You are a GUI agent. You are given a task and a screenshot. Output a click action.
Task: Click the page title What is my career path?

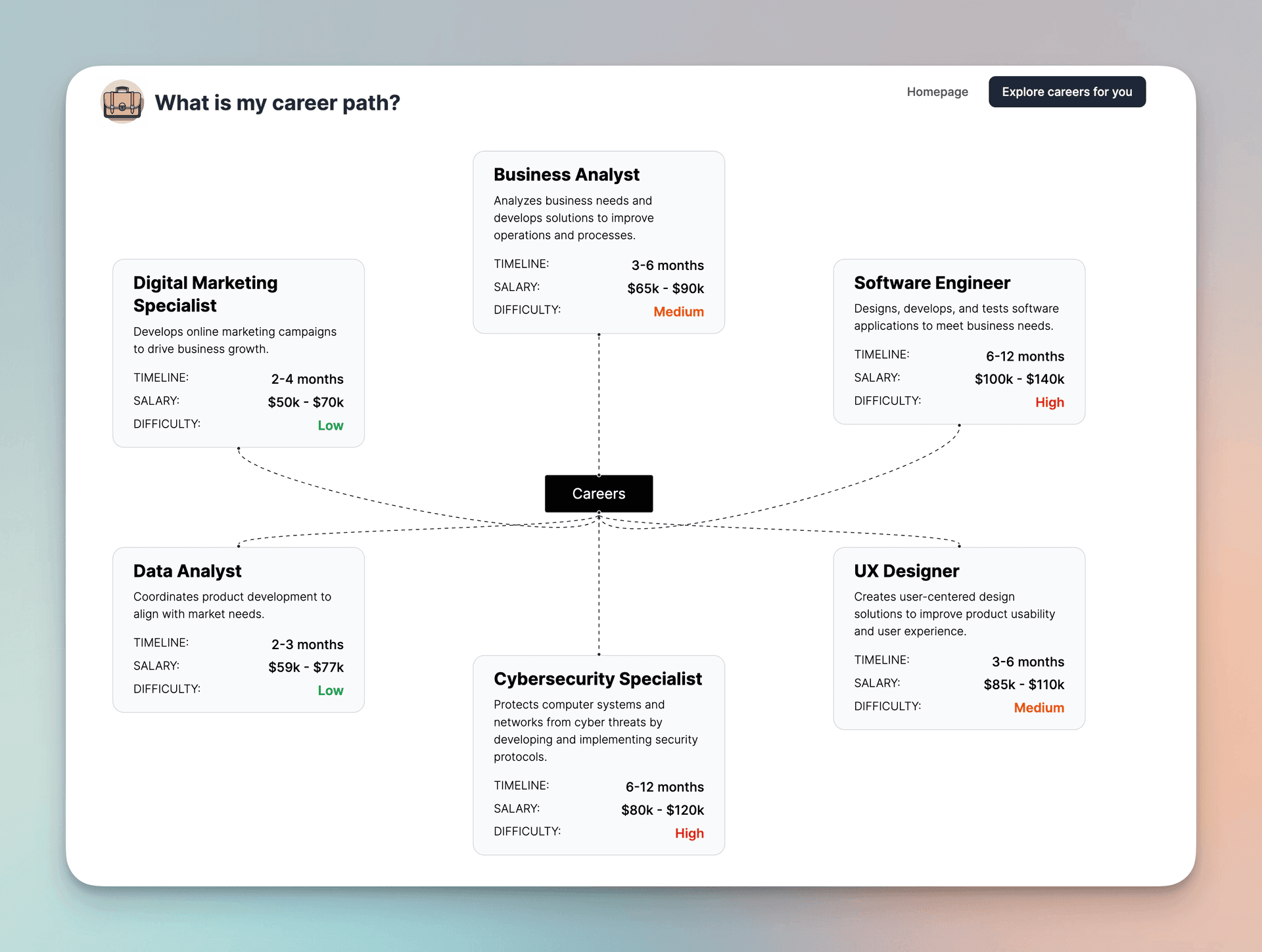(277, 102)
